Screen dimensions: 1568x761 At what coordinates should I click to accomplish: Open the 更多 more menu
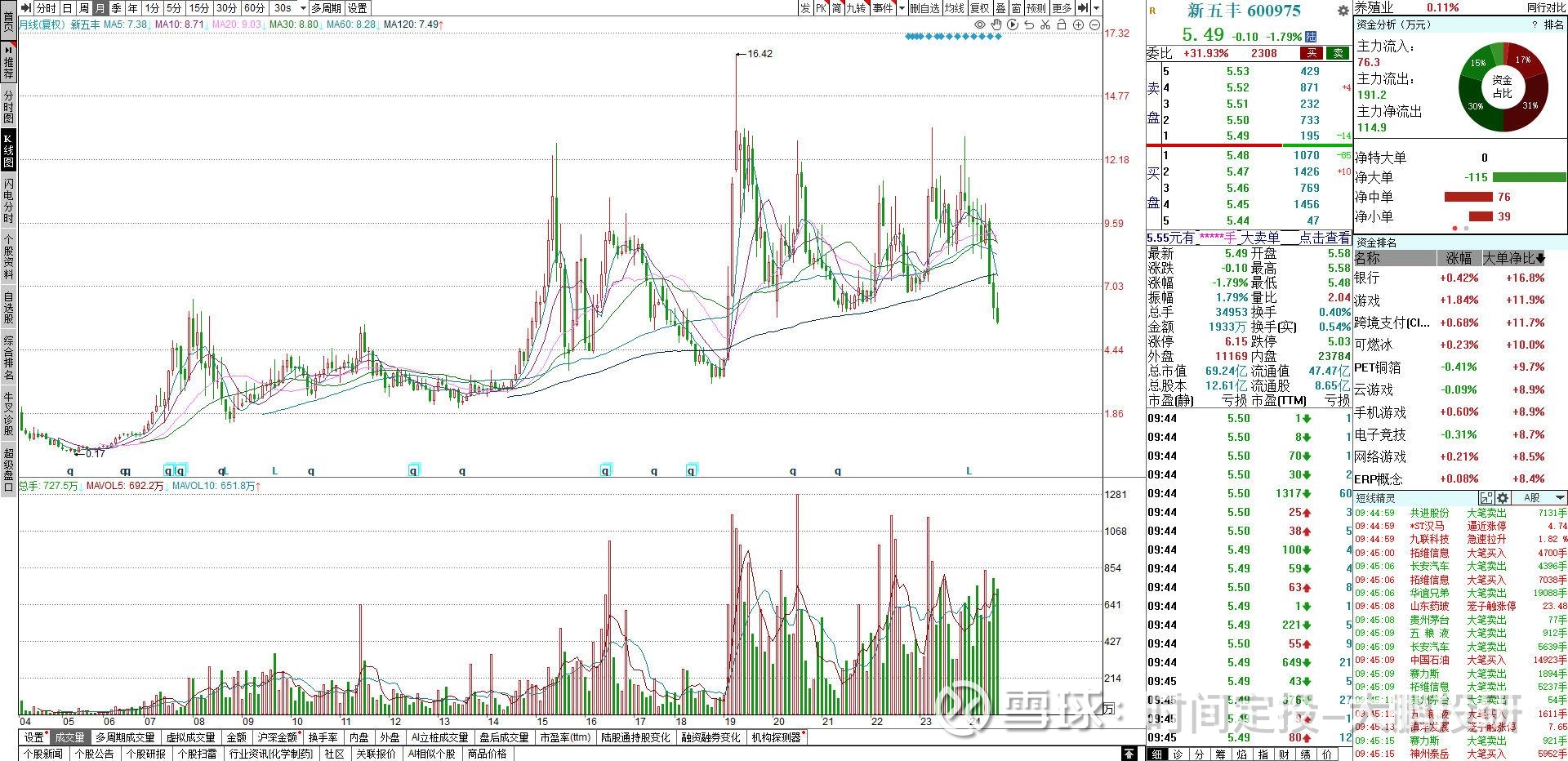[x=1062, y=8]
